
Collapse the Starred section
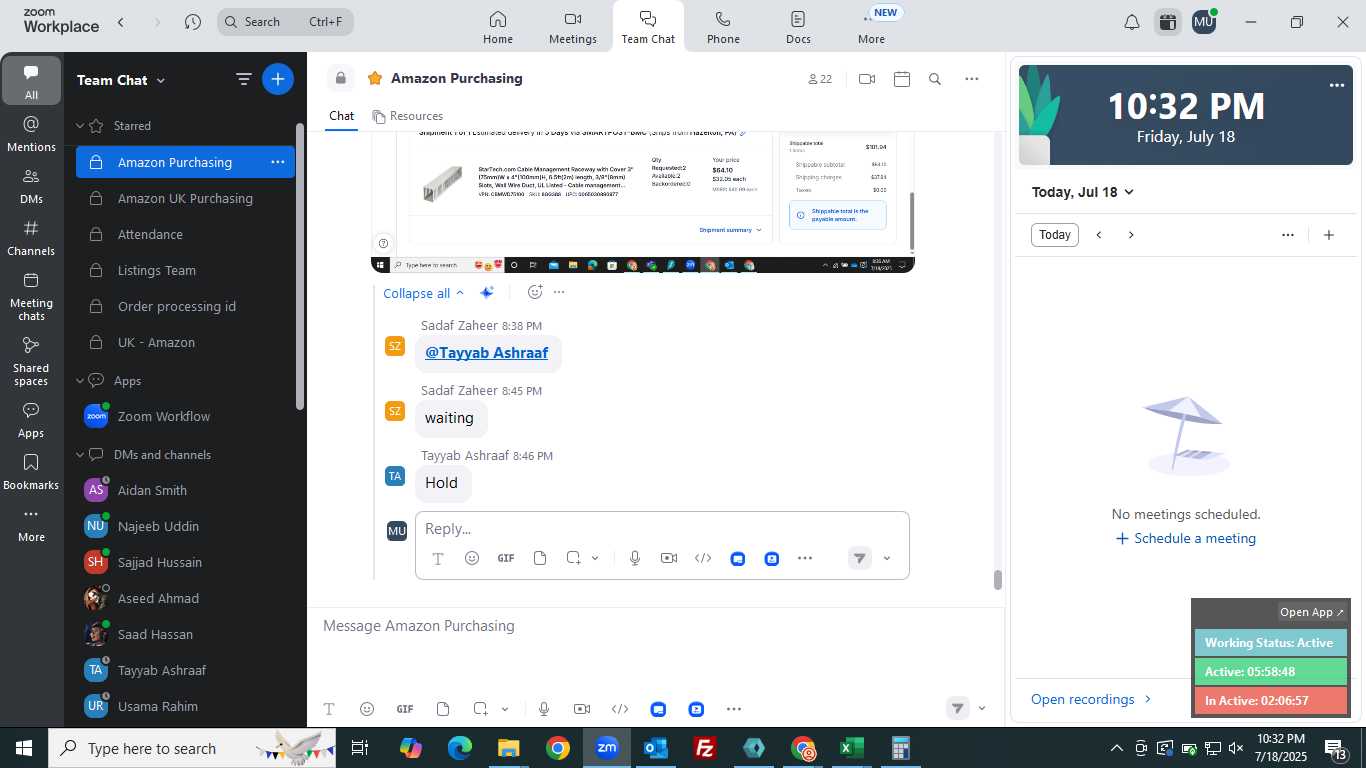tap(81, 126)
